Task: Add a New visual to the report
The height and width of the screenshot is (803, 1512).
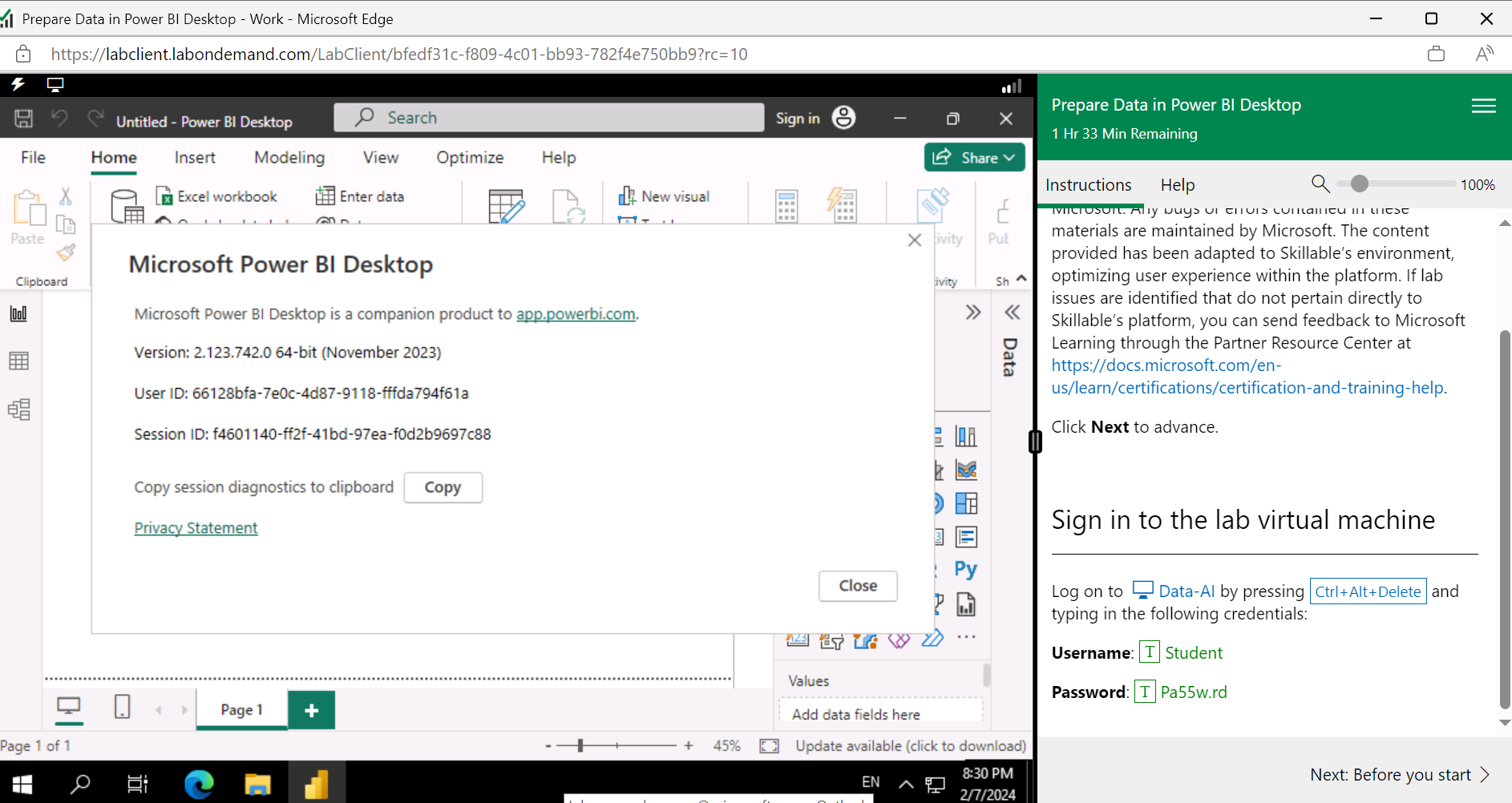Action: point(664,196)
